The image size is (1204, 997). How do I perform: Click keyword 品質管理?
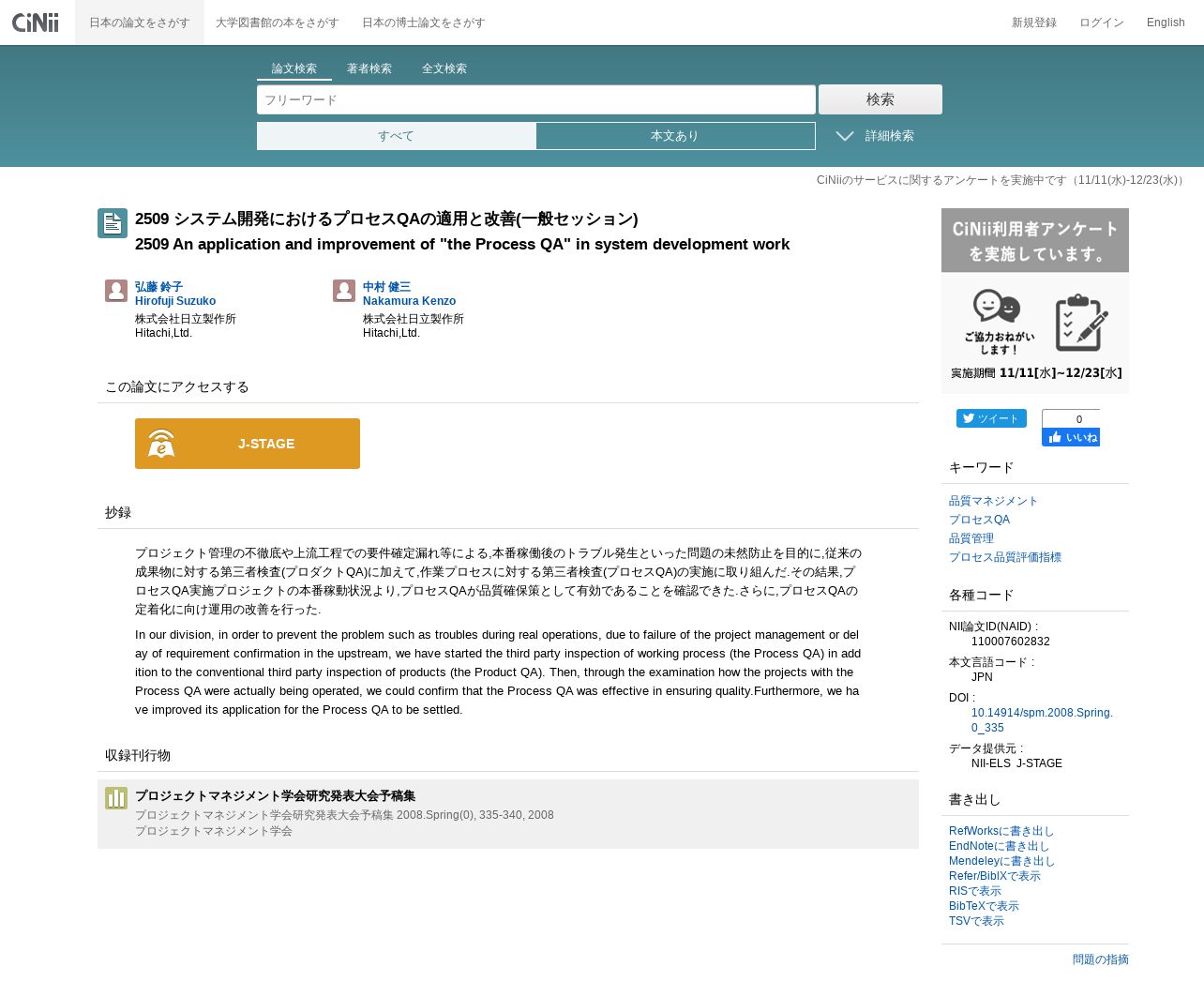[x=971, y=538]
